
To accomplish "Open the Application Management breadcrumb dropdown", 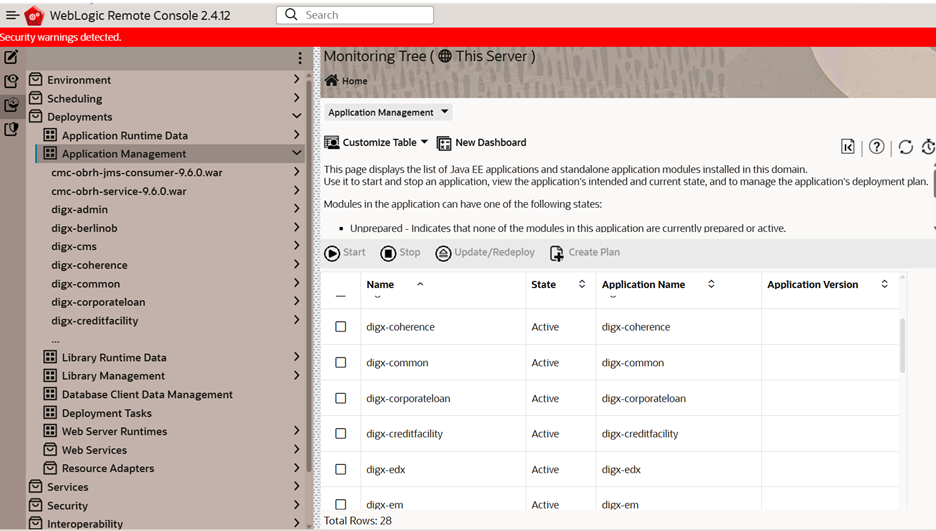I will pyautogui.click(x=388, y=112).
